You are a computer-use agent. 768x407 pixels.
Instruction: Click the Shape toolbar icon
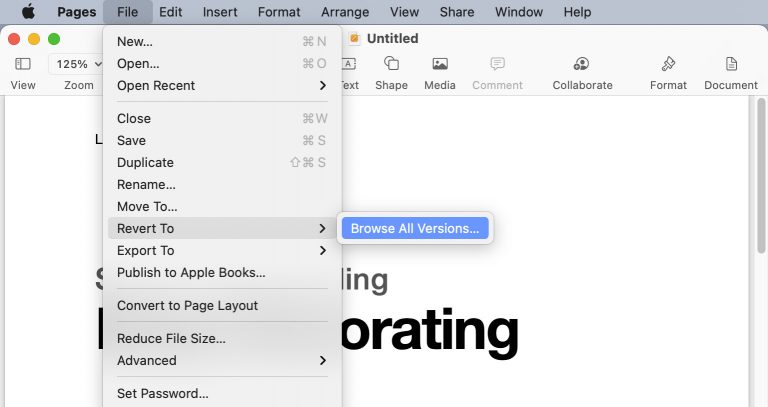click(391, 64)
